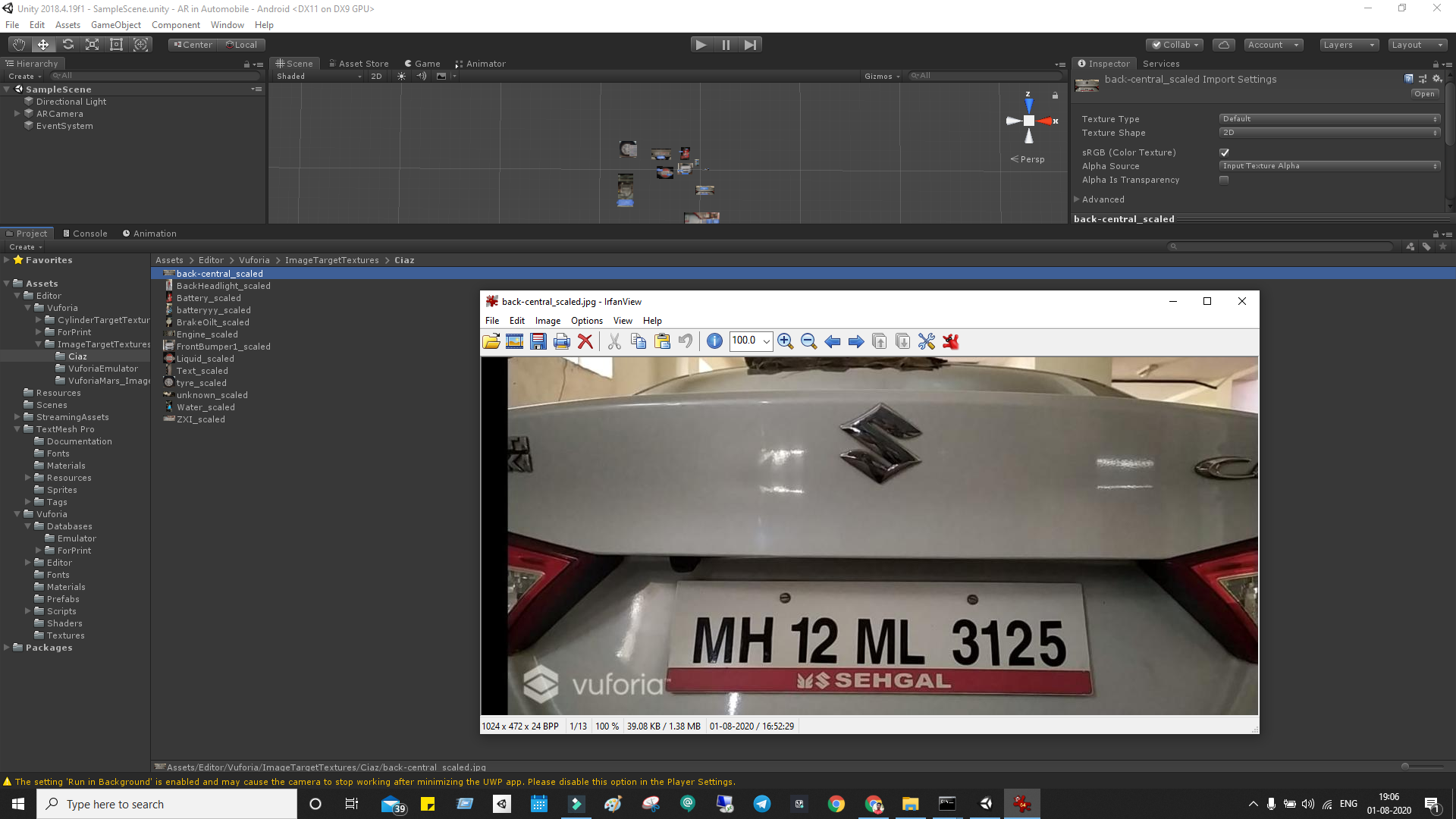
Task: Toggle sRGB Color Texture checkbox
Action: pyautogui.click(x=1224, y=152)
